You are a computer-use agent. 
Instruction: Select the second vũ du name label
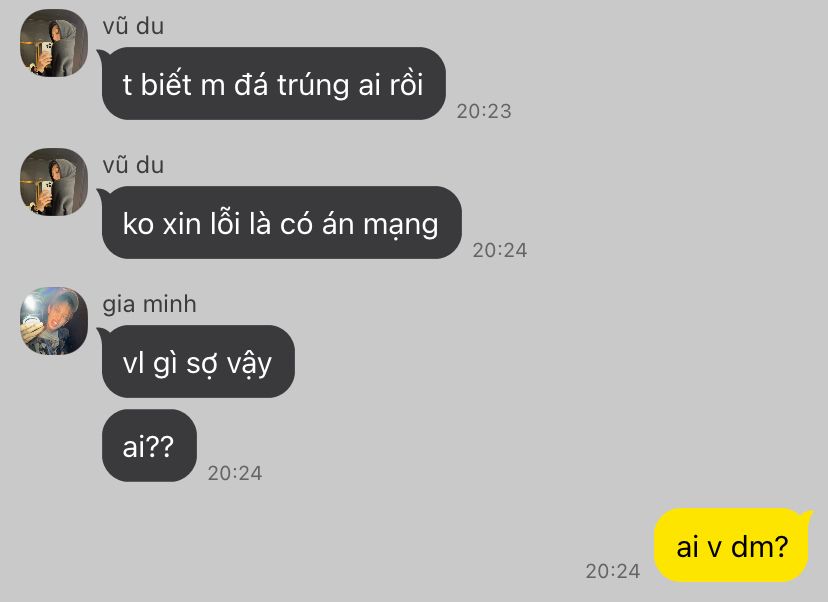(x=133, y=165)
